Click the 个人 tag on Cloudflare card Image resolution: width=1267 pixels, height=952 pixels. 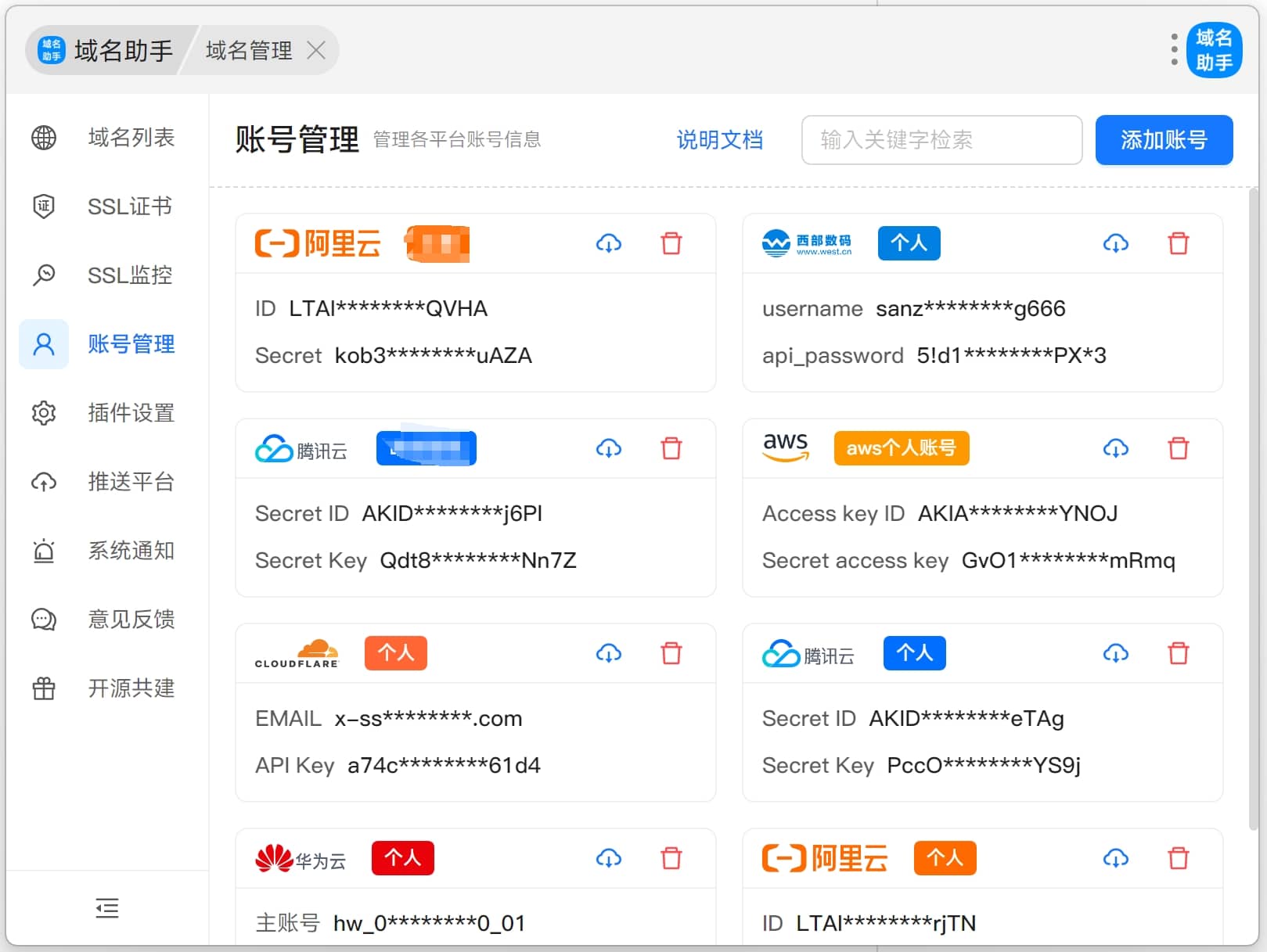pyautogui.click(x=396, y=653)
